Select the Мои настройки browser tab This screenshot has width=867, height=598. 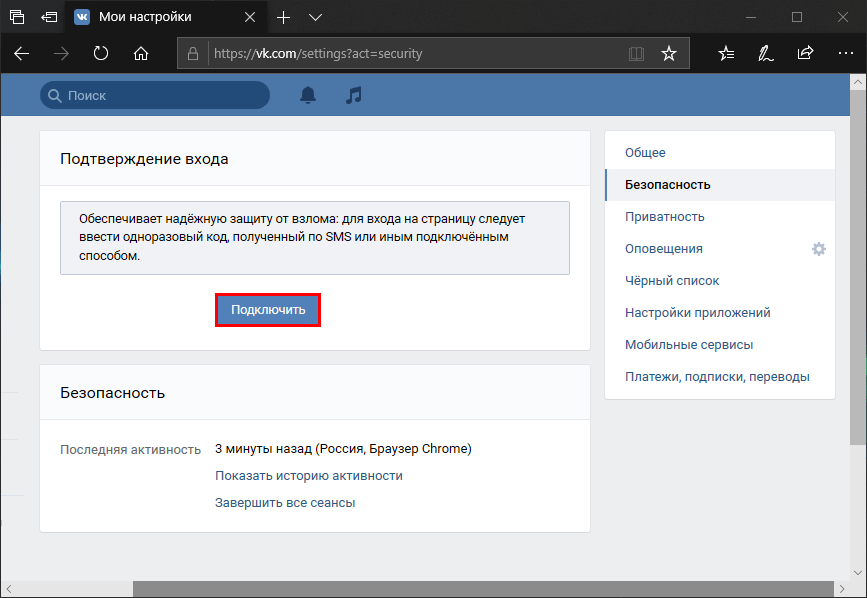coord(166,17)
